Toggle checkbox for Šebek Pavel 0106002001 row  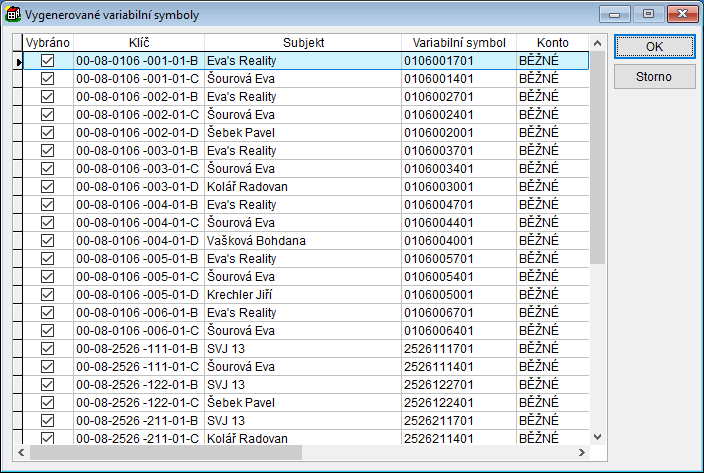[x=47, y=133]
